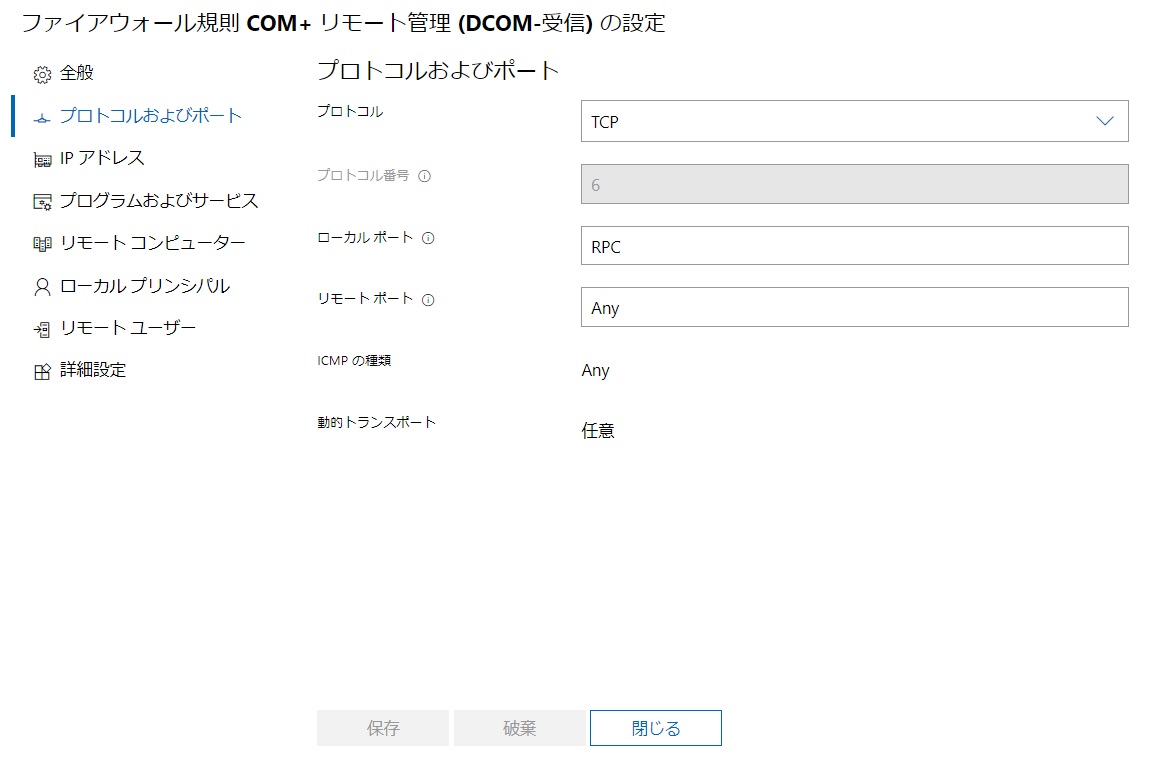1160x757 pixels.
Task: Click the 動的トランスポート value 任意
Action: [x=598, y=431]
